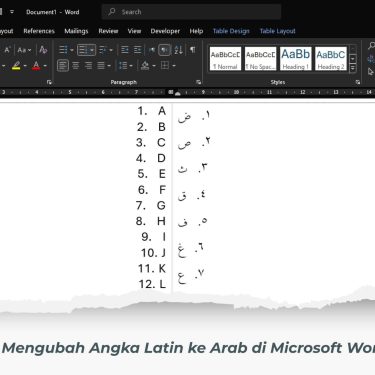Screen dimensions: 375x375
Task: Apply the Numbering list button
Action: pos(82,50)
